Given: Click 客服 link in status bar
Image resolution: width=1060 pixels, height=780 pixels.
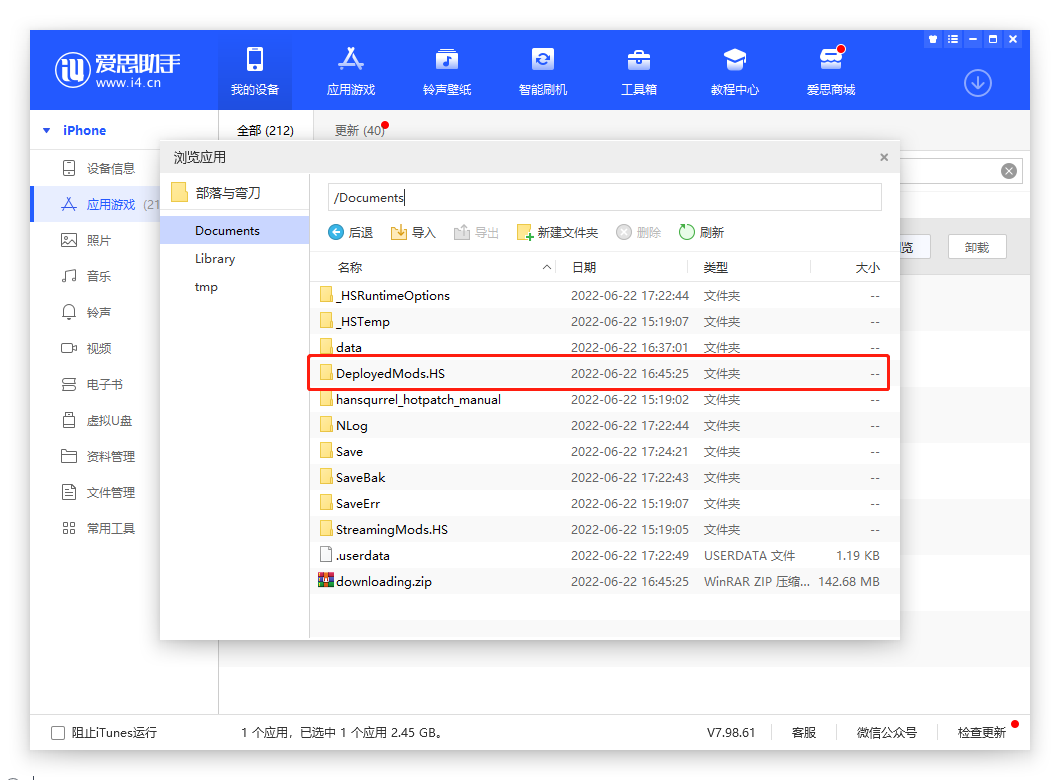Looking at the screenshot, I should tap(804, 733).
